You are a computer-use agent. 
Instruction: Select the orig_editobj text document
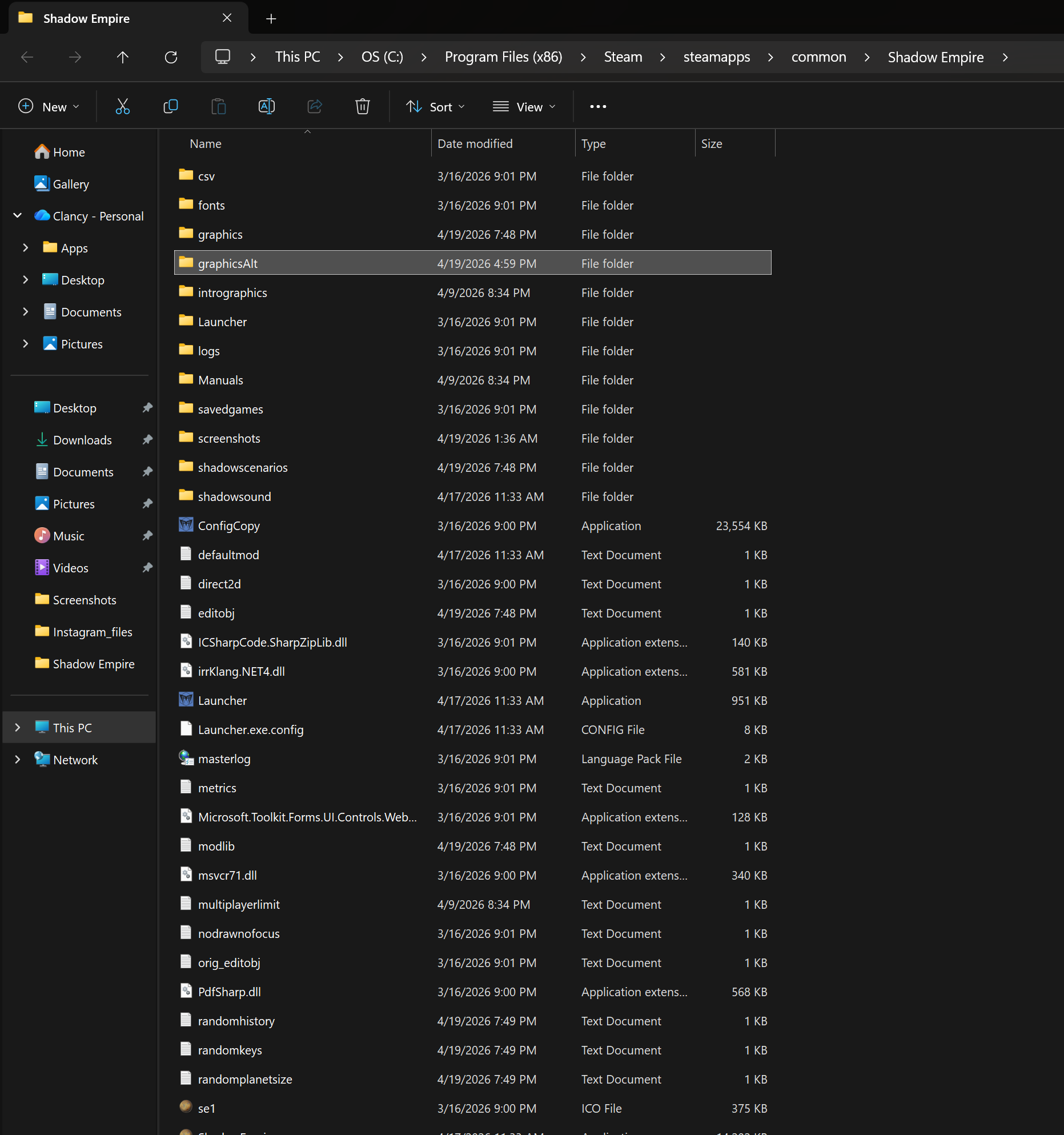click(472, 962)
